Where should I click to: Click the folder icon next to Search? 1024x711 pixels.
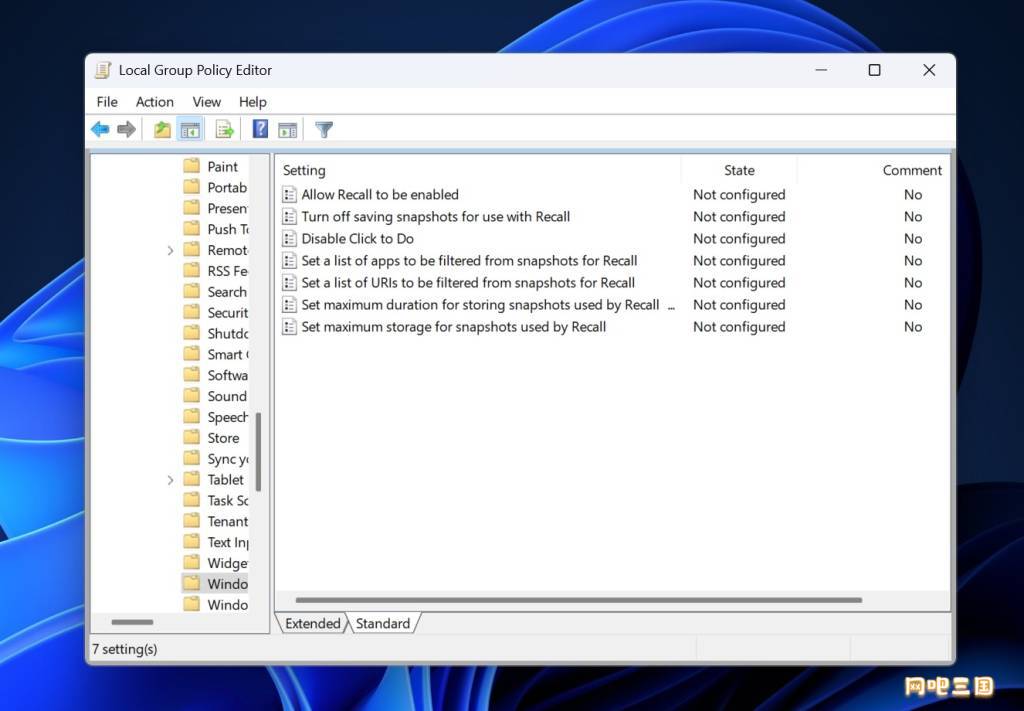pyautogui.click(x=191, y=291)
